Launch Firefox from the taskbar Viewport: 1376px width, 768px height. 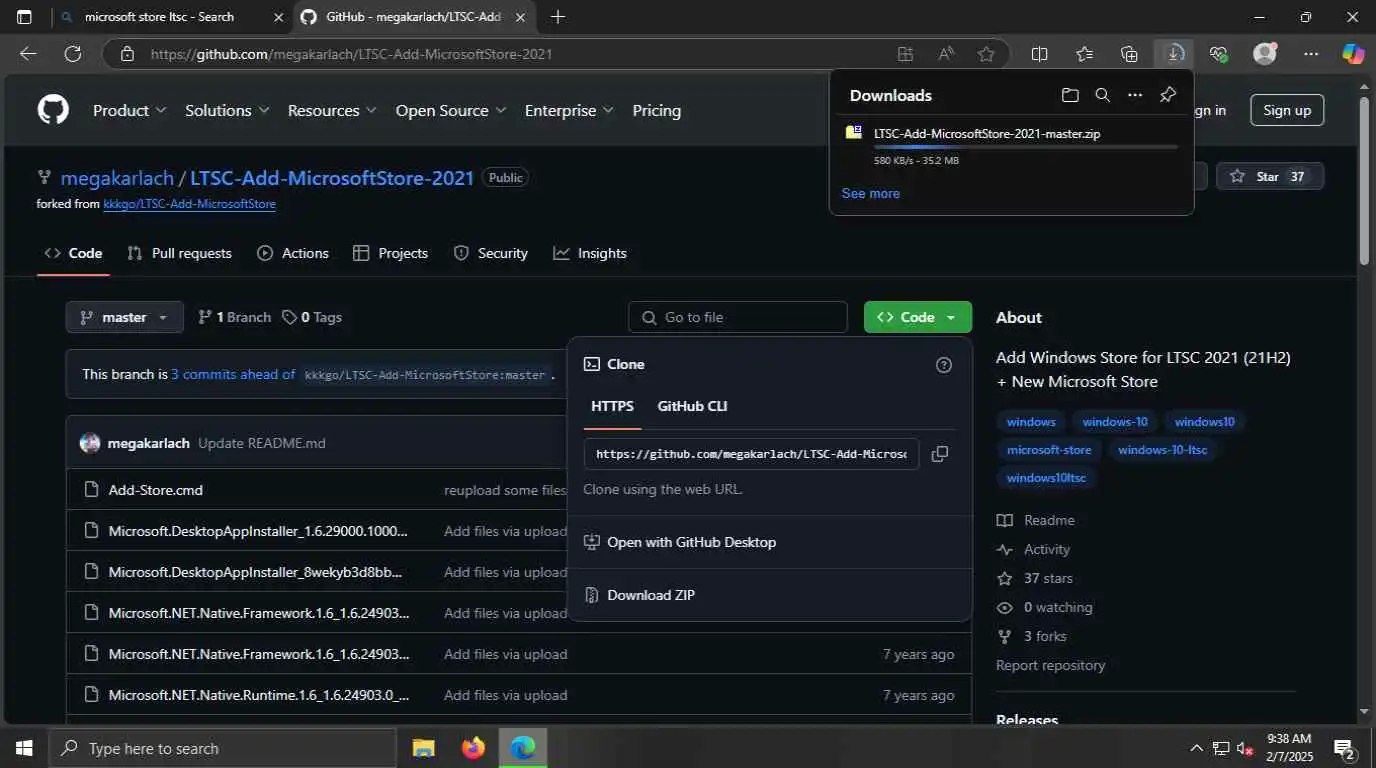[473, 748]
